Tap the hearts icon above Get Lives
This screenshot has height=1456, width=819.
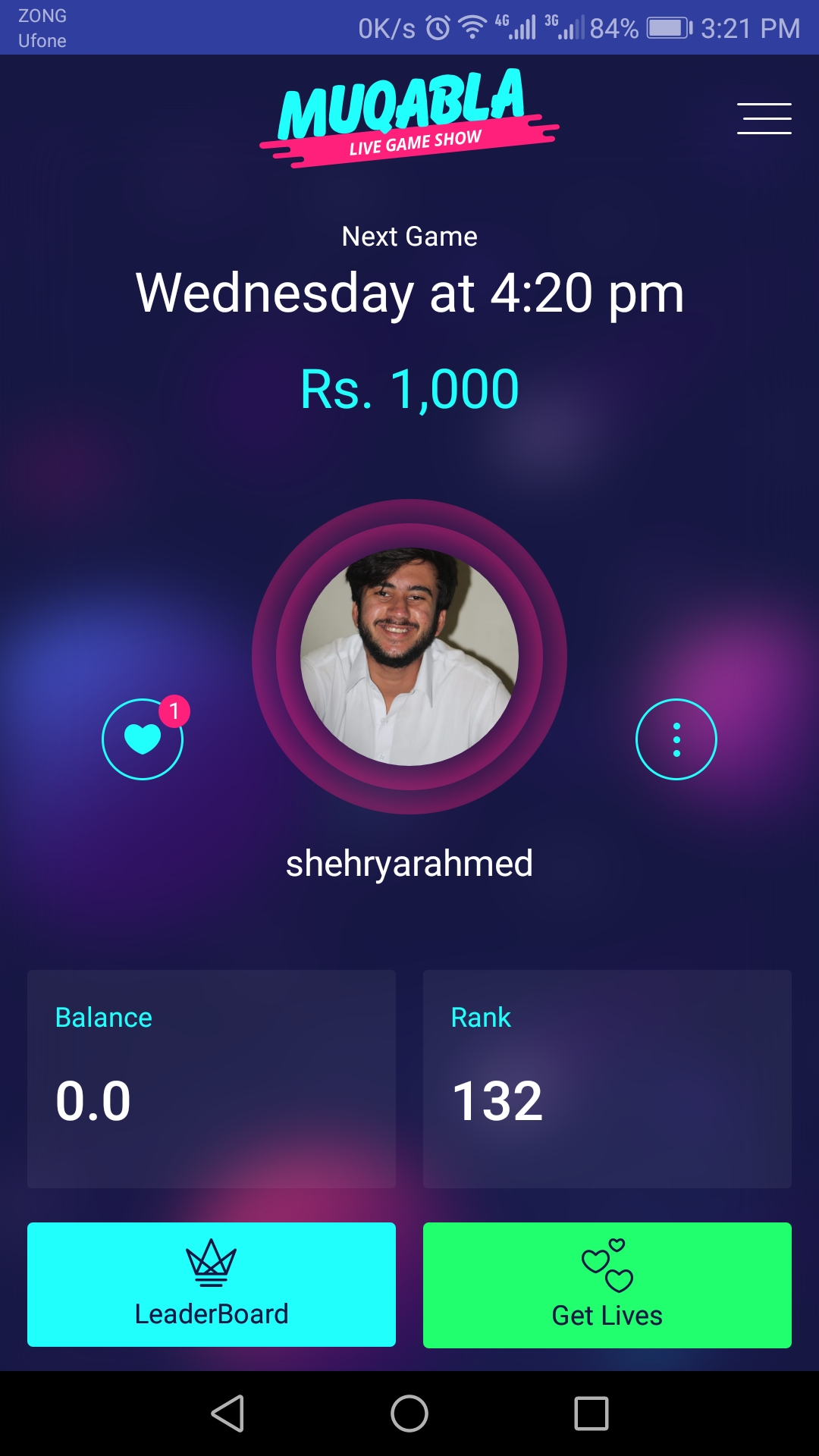[x=607, y=1265]
